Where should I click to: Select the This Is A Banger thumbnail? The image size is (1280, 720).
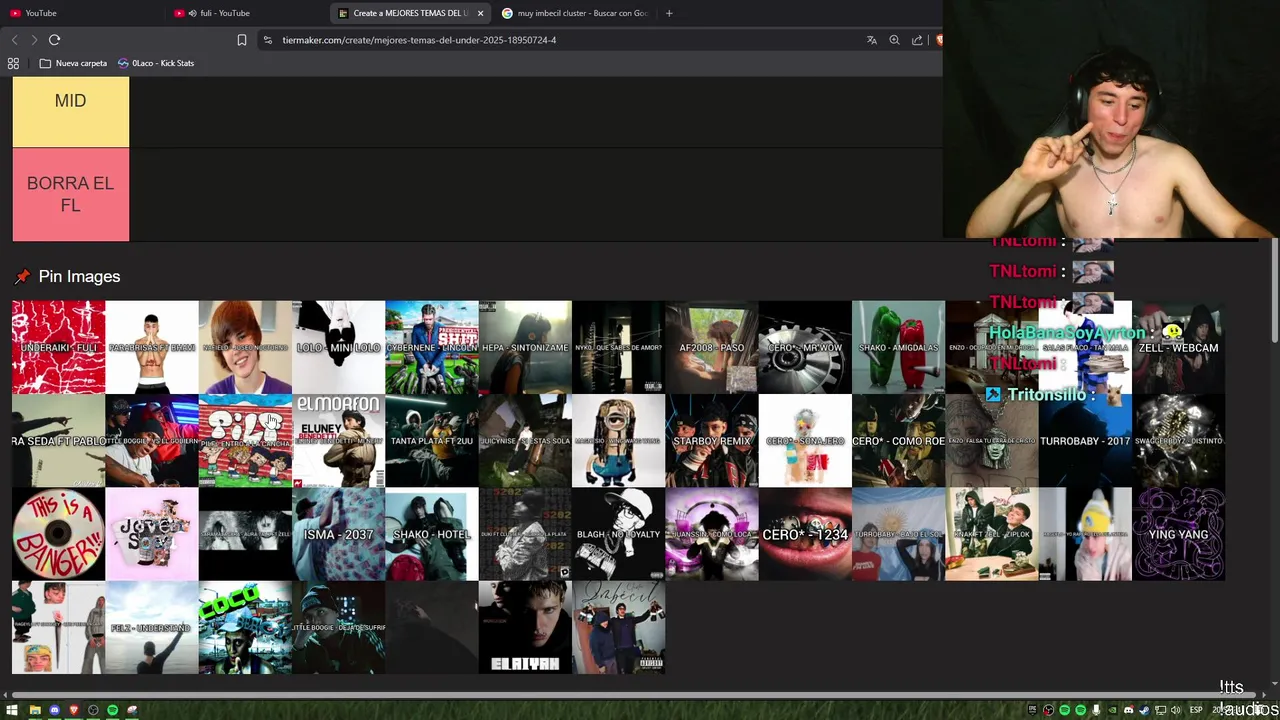click(58, 534)
